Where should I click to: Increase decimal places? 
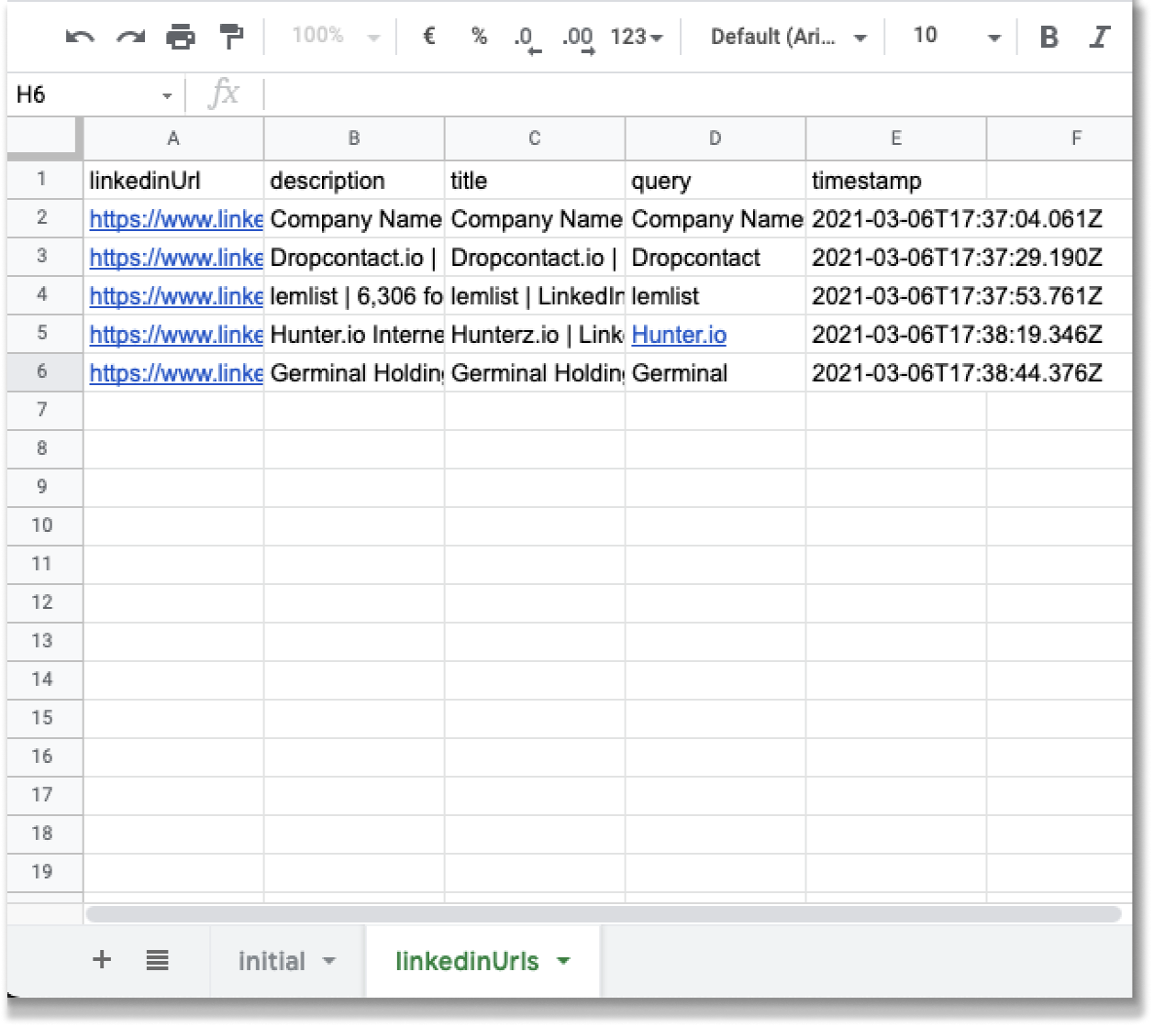pos(579,36)
